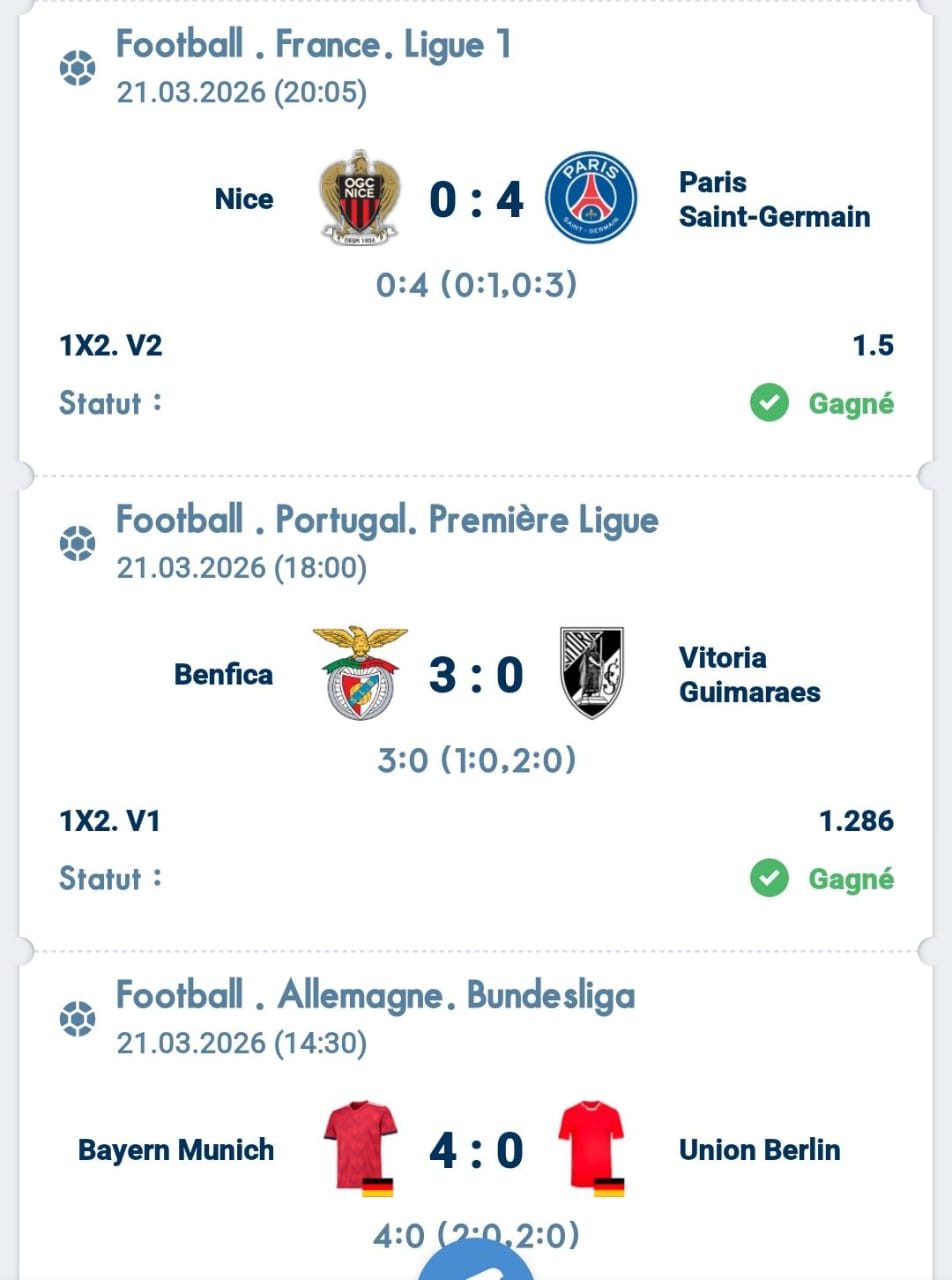Image resolution: width=952 pixels, height=1280 pixels.
Task: Open the Football Allemagne Bundesliga heading
Action: (375, 995)
